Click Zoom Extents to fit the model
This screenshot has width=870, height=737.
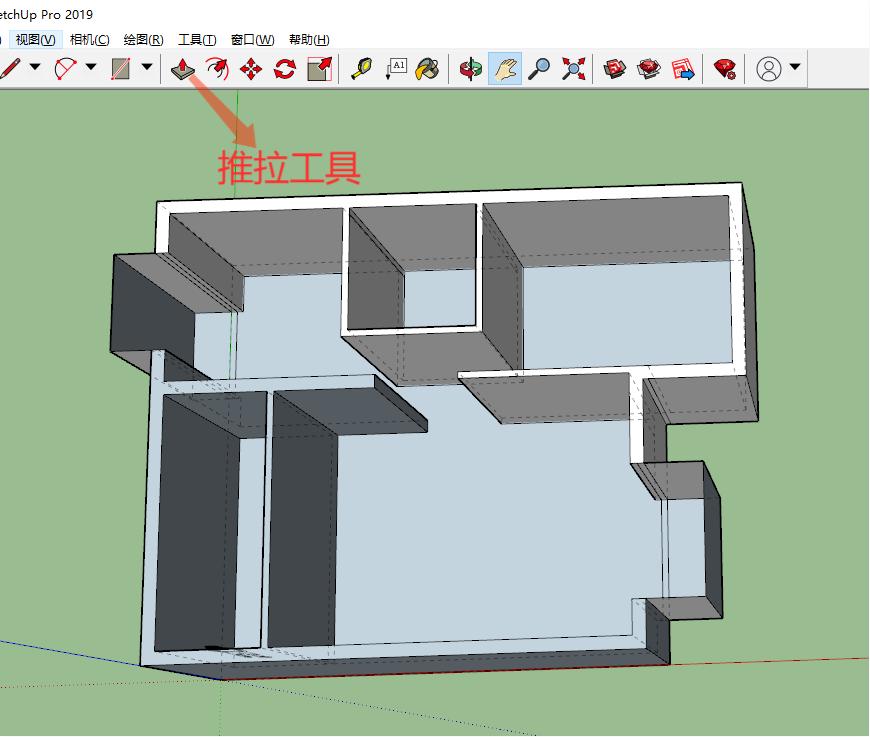tap(572, 69)
